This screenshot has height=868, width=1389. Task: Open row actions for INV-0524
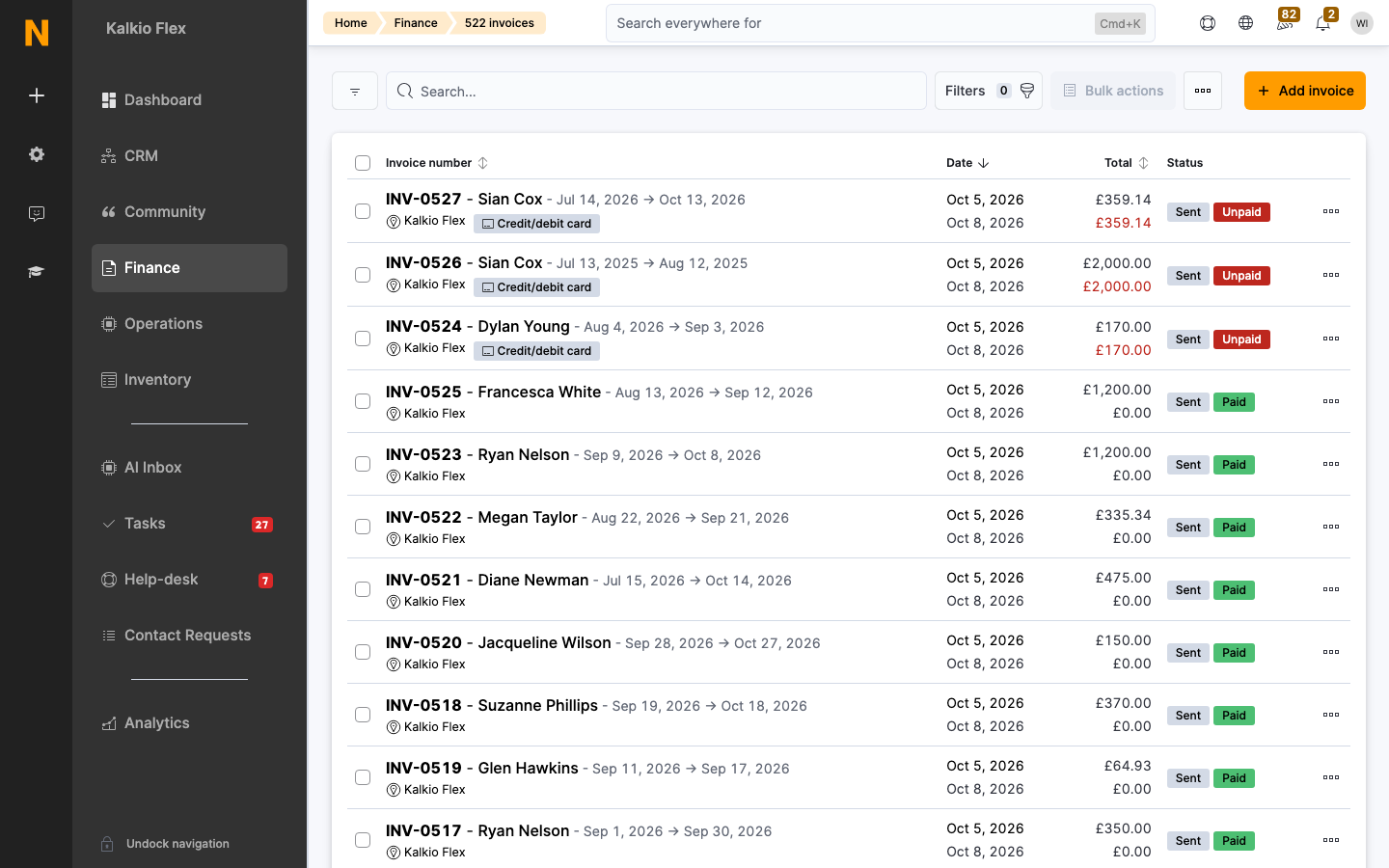pos(1331,339)
